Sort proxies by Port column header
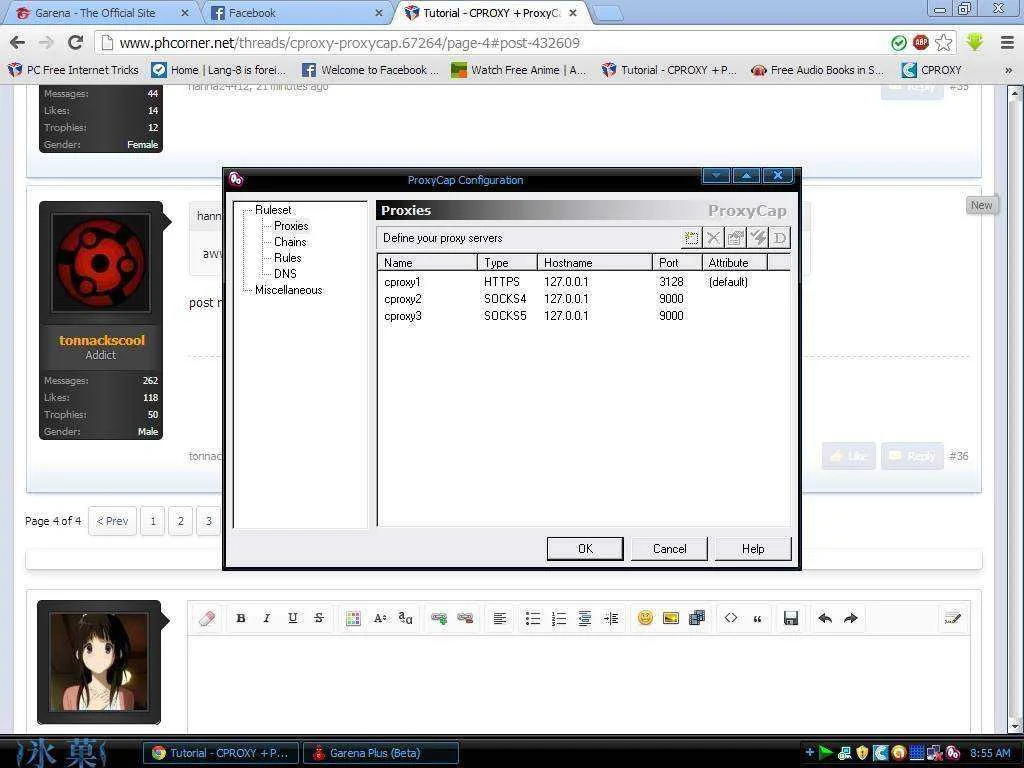This screenshot has height=768, width=1024. point(677,263)
